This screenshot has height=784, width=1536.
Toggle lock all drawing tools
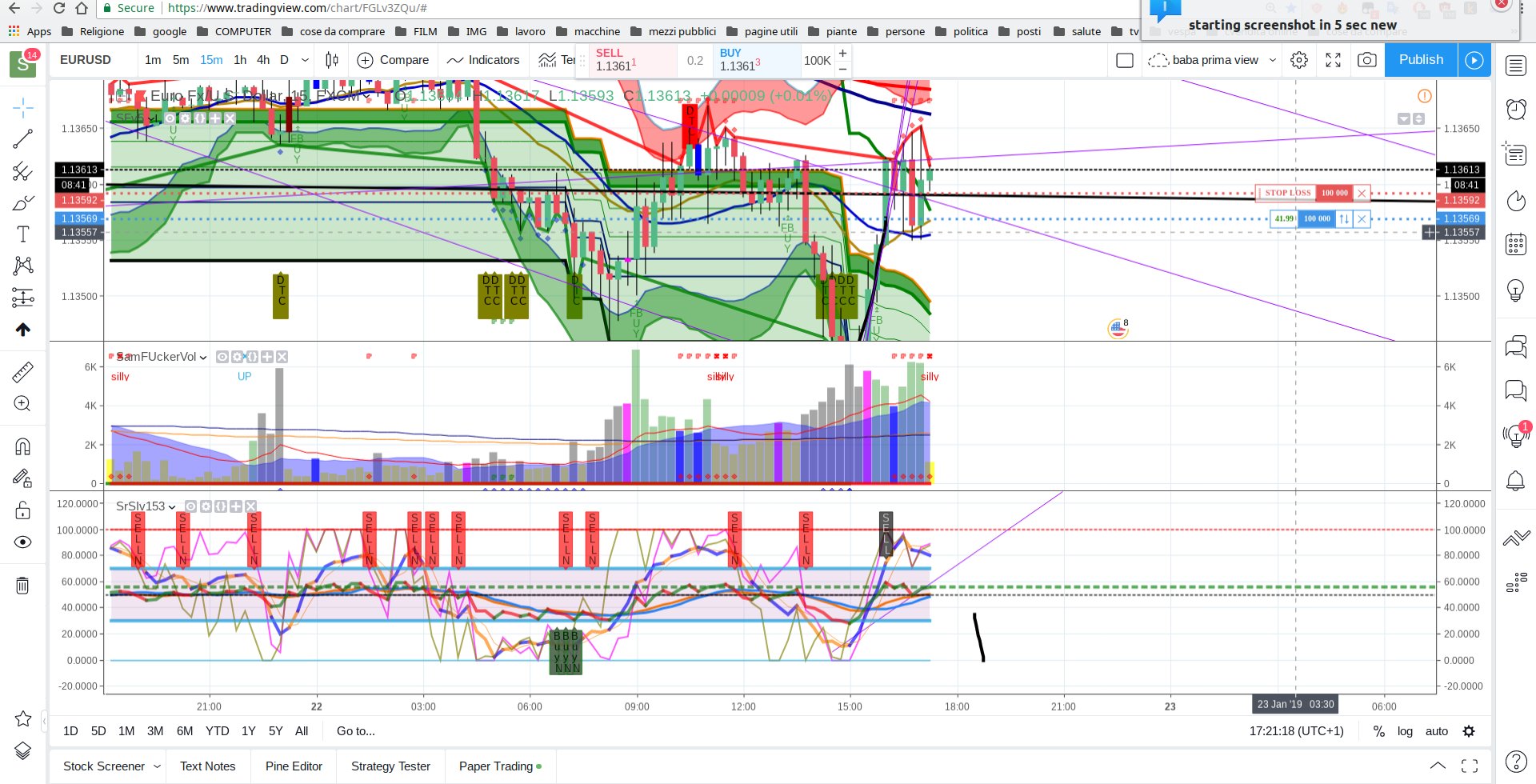[23, 510]
